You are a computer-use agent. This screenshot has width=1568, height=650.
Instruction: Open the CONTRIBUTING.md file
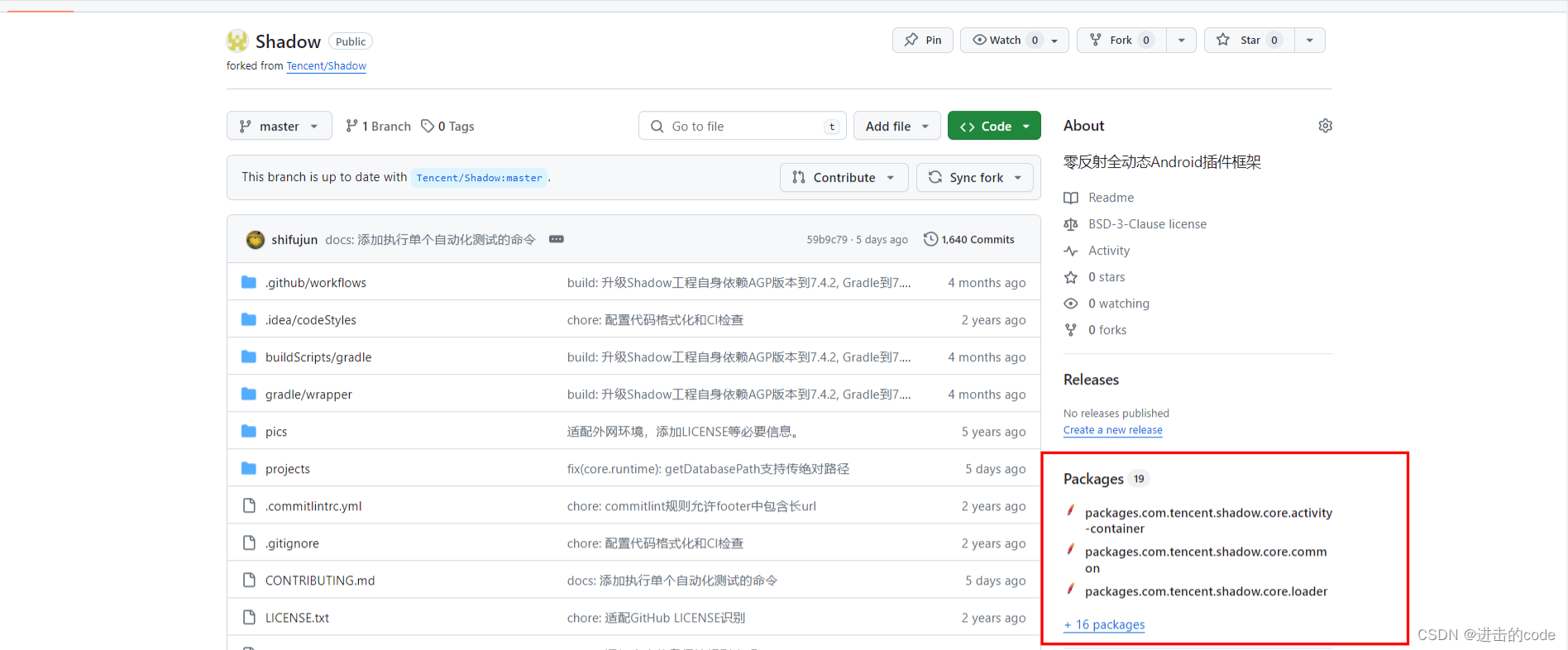pos(320,581)
